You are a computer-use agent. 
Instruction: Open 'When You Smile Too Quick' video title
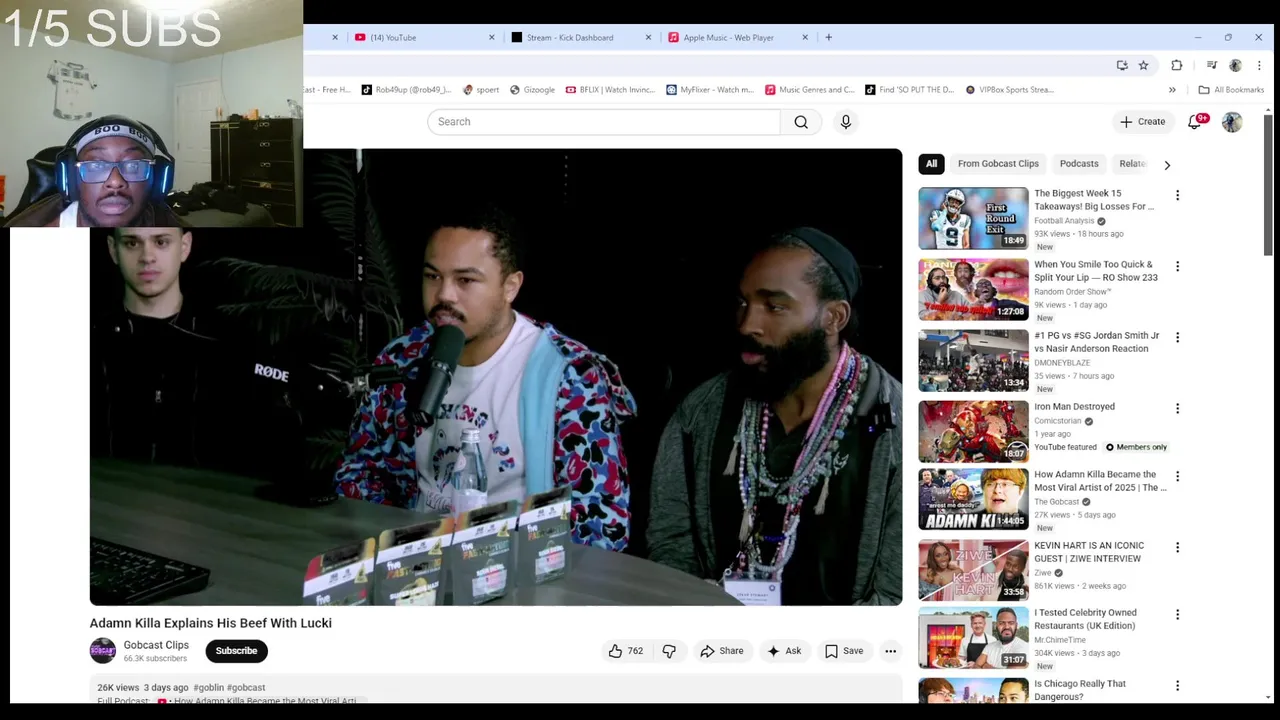pos(1096,271)
